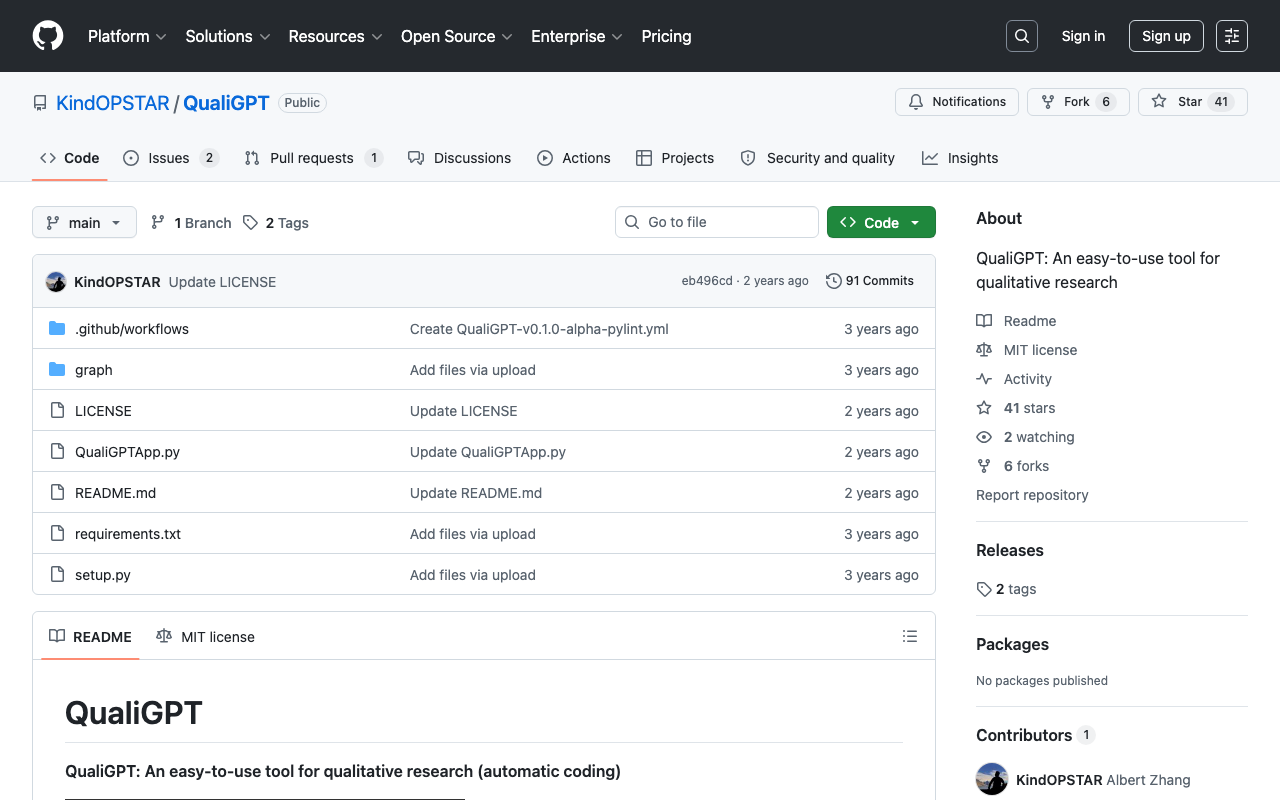This screenshot has height=800, width=1280.
Task: Open the Actions tab
Action: click(574, 158)
